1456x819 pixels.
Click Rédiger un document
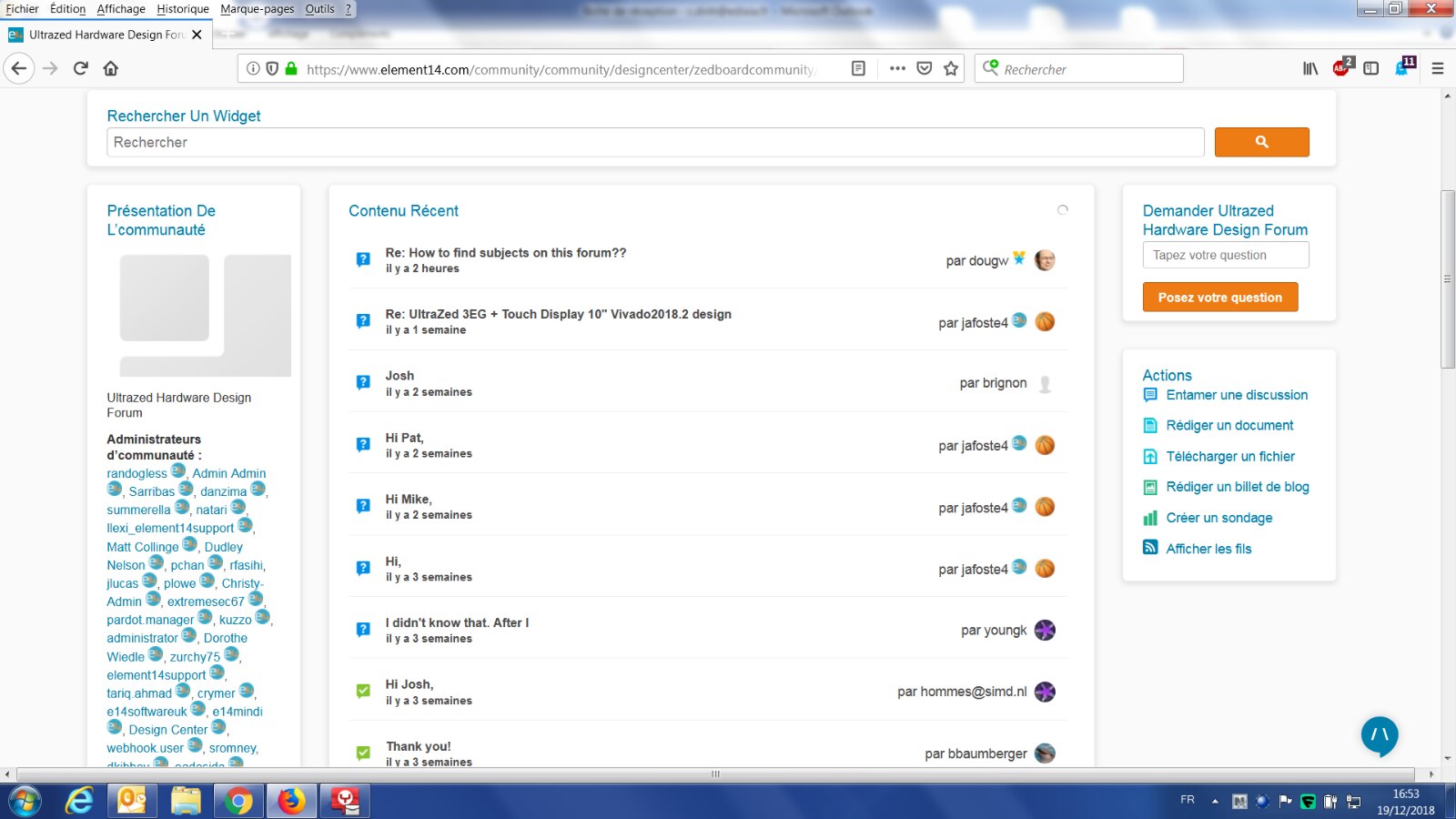1229,425
